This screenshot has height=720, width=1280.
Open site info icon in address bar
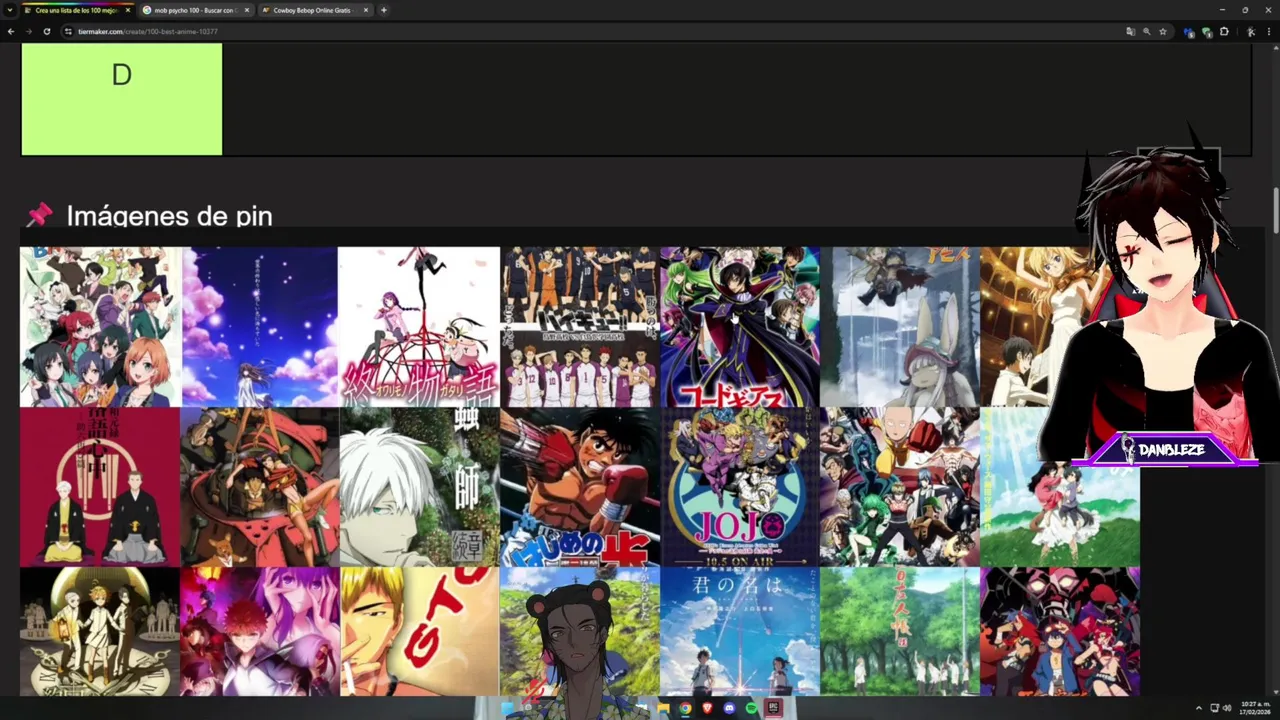pos(68,31)
